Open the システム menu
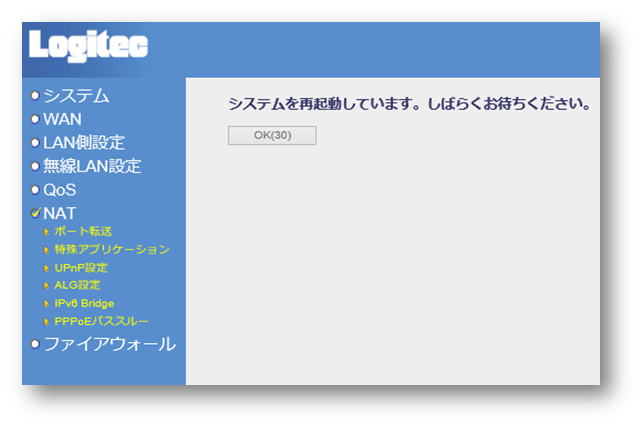 [76, 96]
